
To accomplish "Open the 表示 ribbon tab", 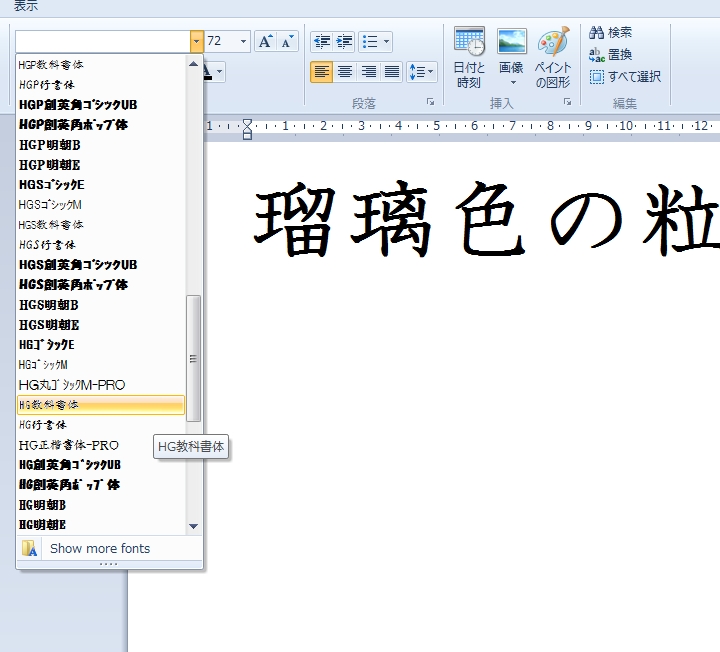I will pos(26,6).
